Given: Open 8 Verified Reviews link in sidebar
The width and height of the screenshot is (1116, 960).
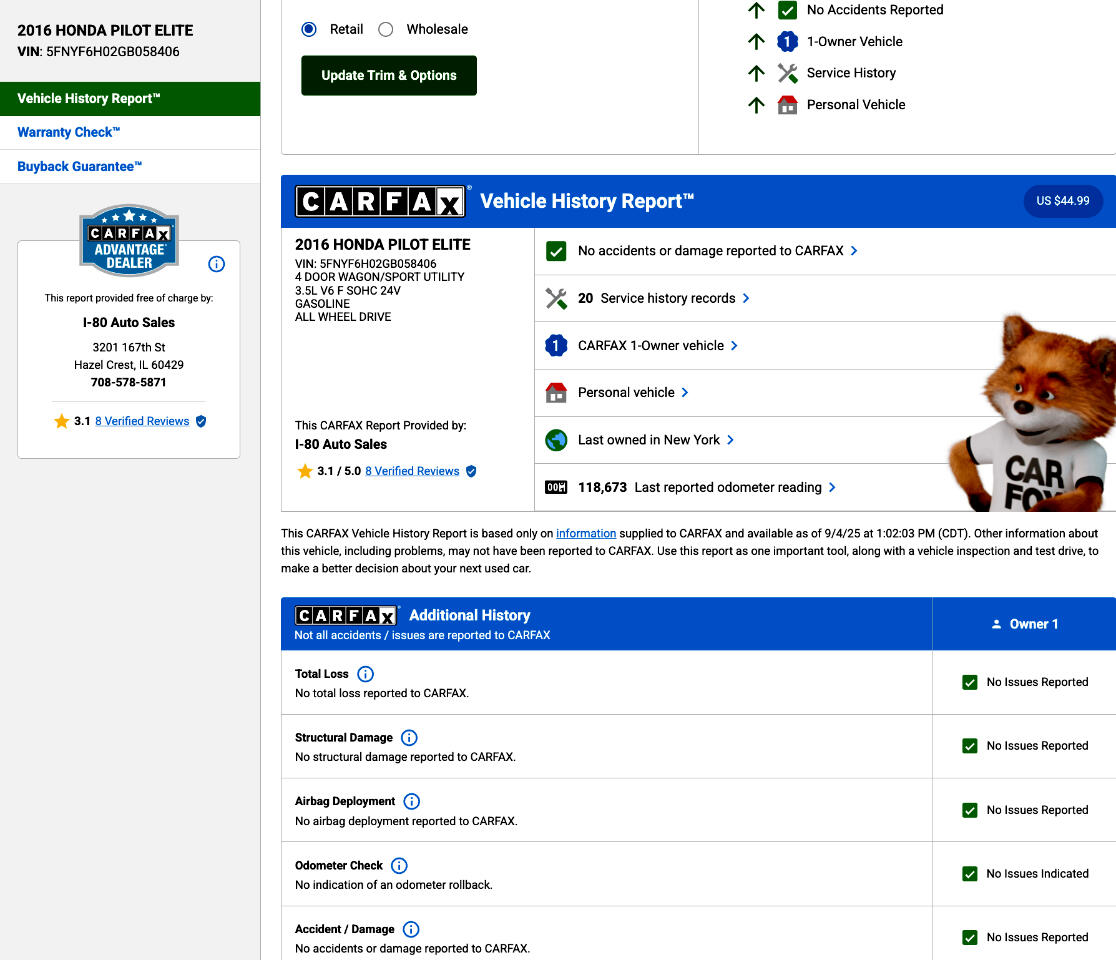Looking at the screenshot, I should 142,421.
